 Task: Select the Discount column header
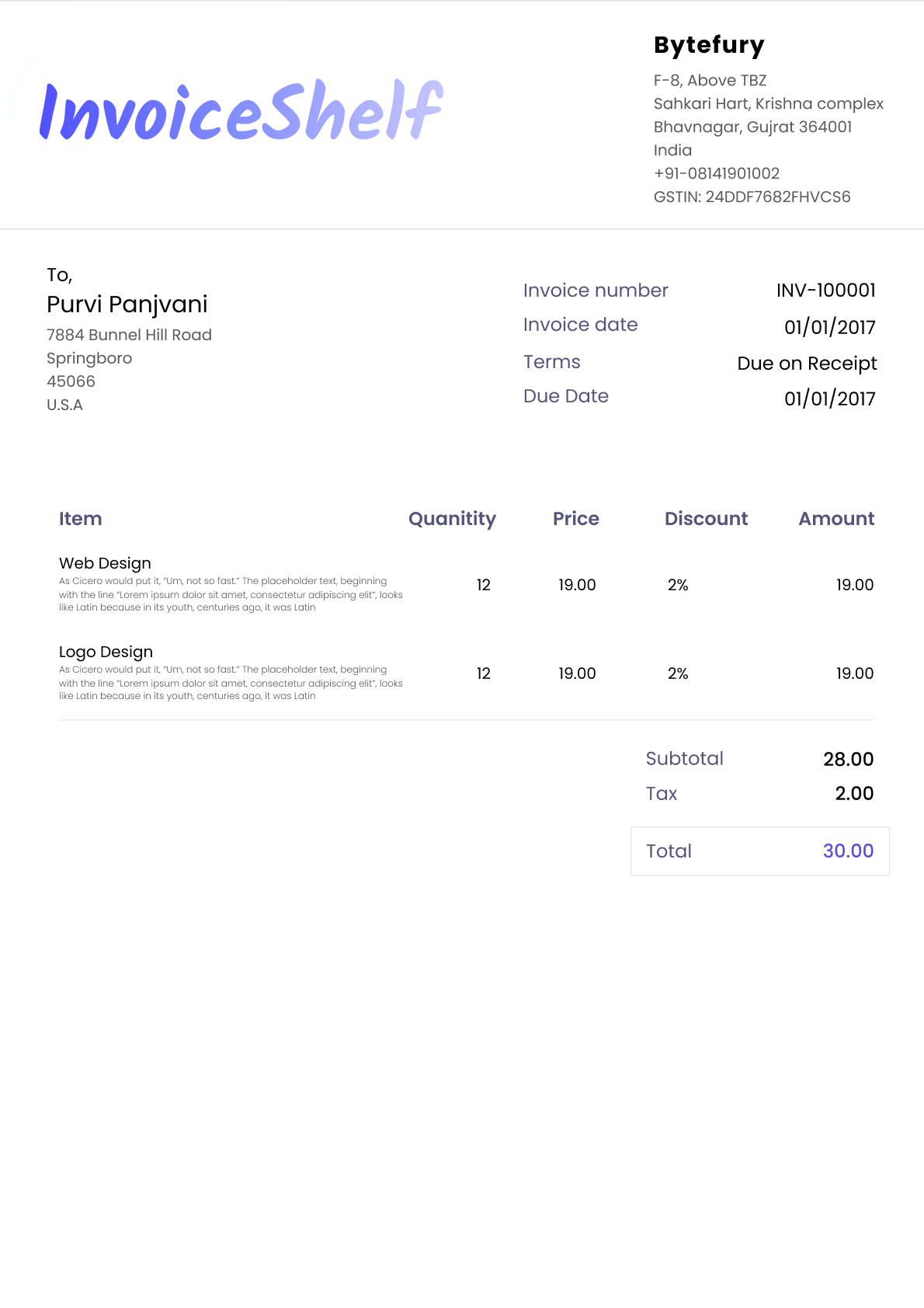[x=706, y=519]
